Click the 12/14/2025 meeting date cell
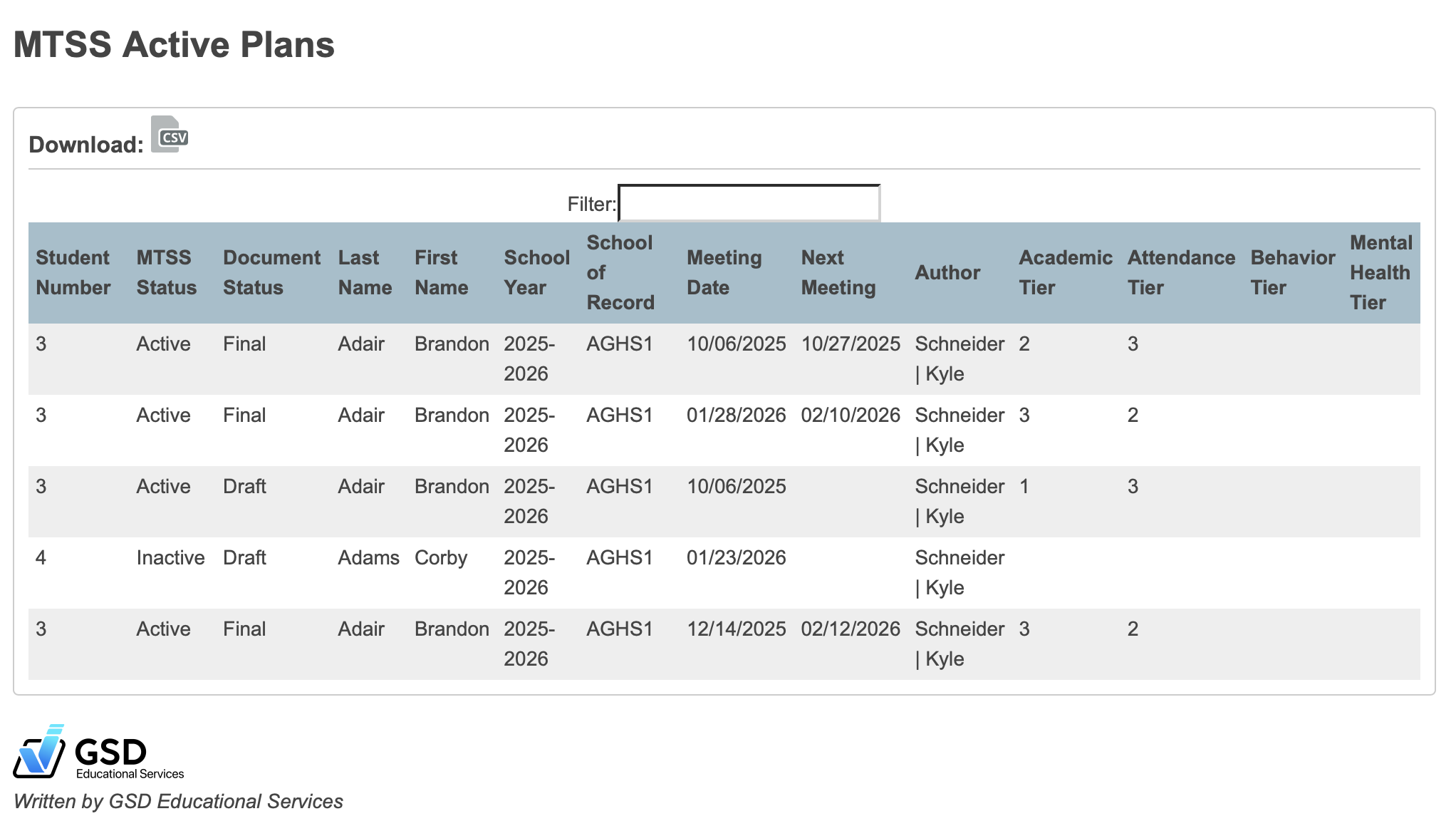 [737, 629]
